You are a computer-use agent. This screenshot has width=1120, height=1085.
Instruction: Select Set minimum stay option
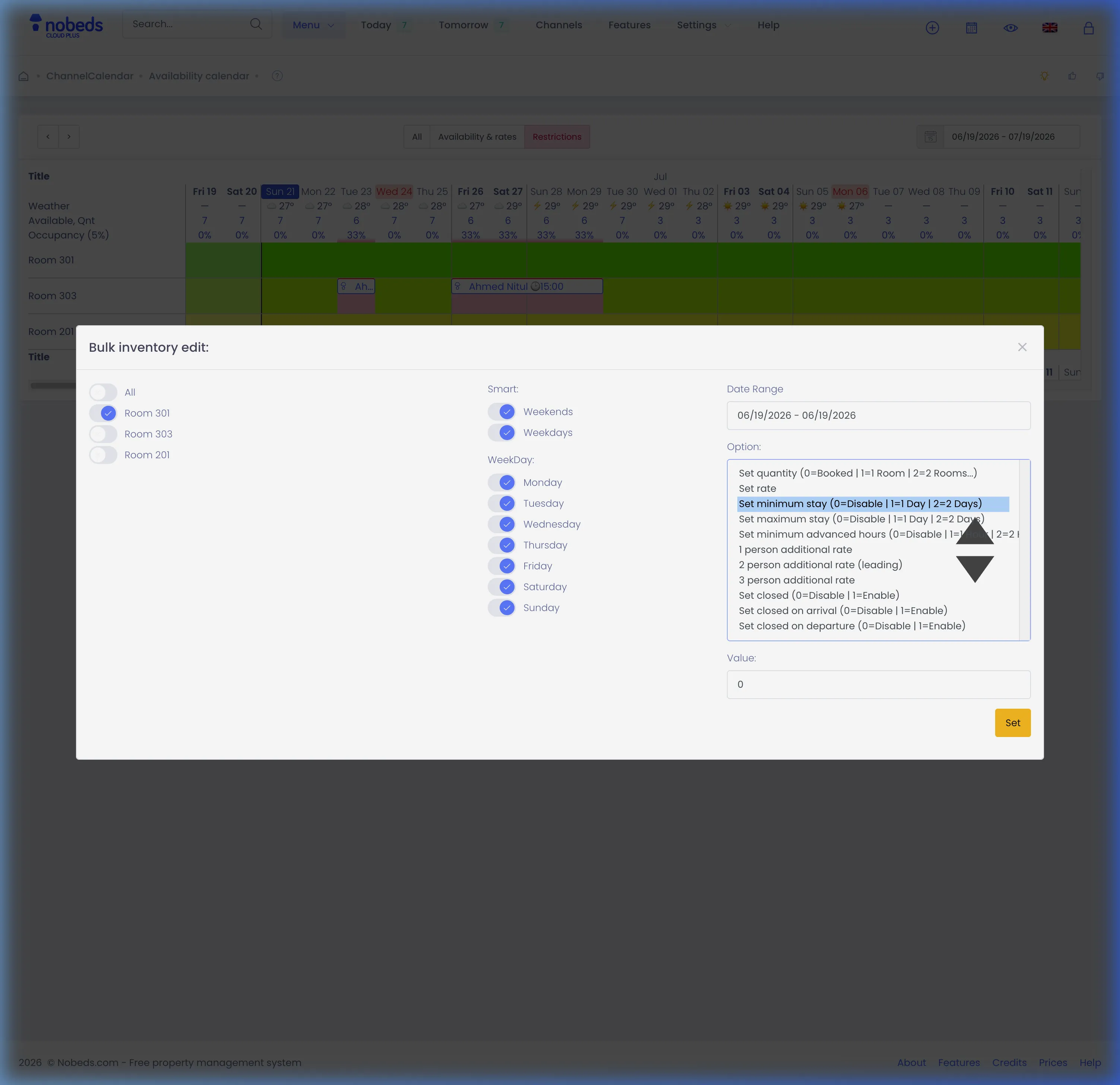(x=873, y=504)
